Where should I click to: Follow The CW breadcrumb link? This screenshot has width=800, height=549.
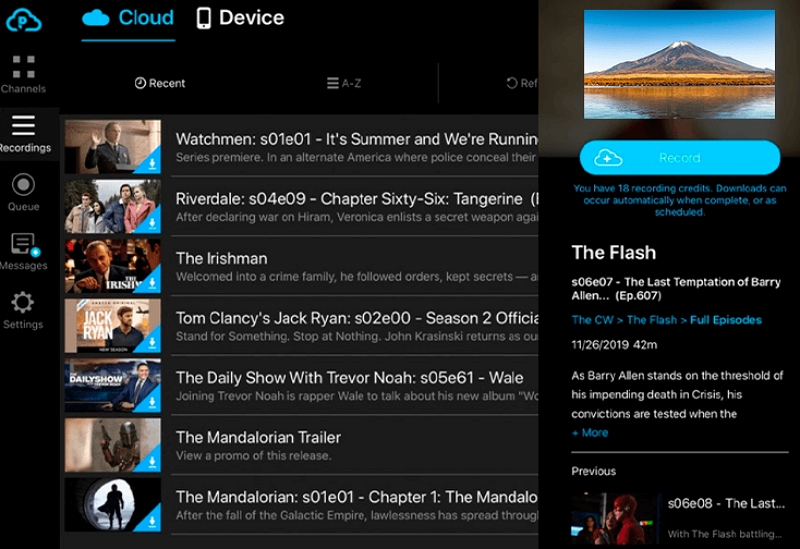[592, 320]
